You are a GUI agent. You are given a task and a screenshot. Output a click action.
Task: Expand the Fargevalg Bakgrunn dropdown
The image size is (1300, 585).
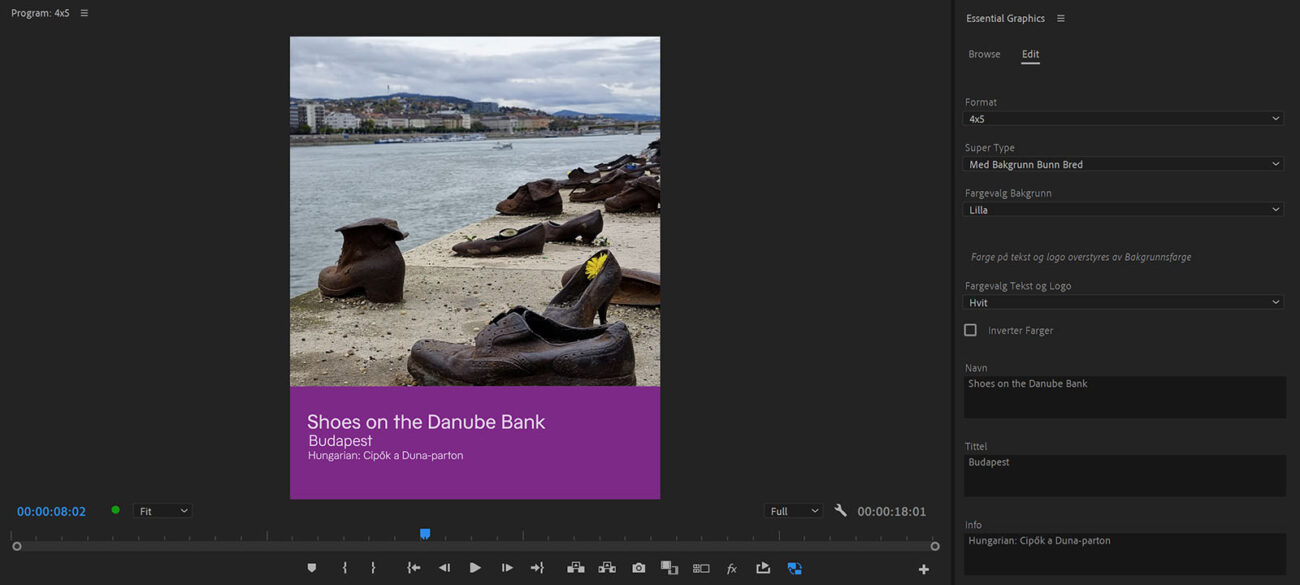point(1123,210)
